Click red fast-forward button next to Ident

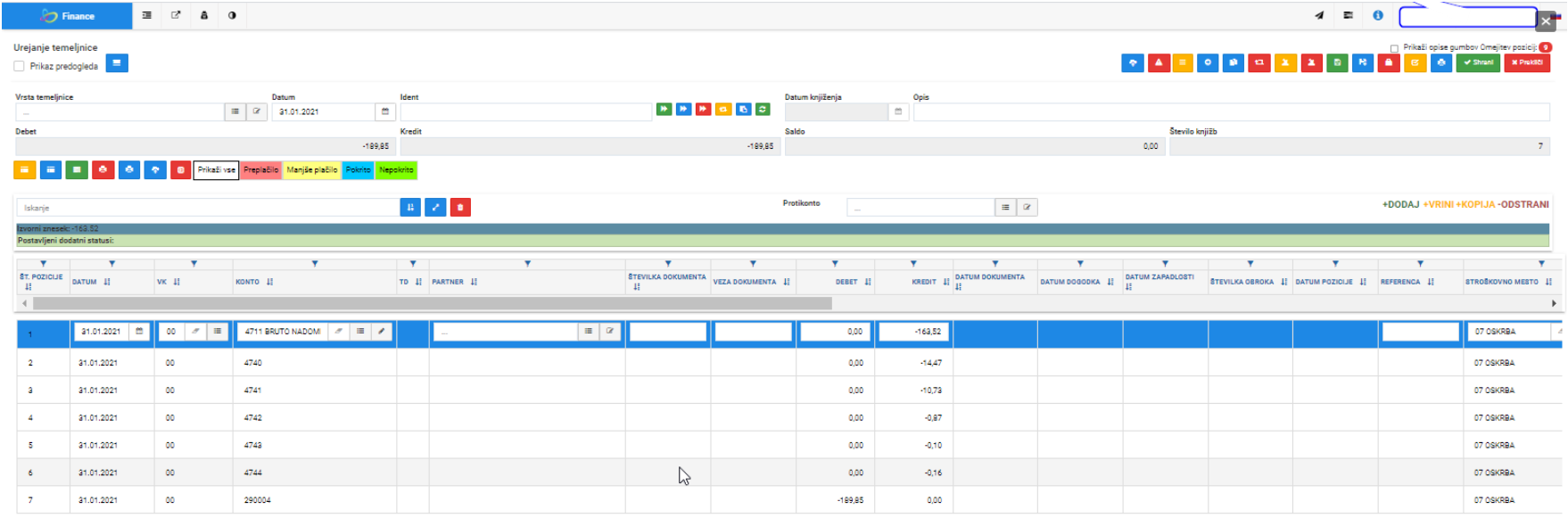[704, 109]
